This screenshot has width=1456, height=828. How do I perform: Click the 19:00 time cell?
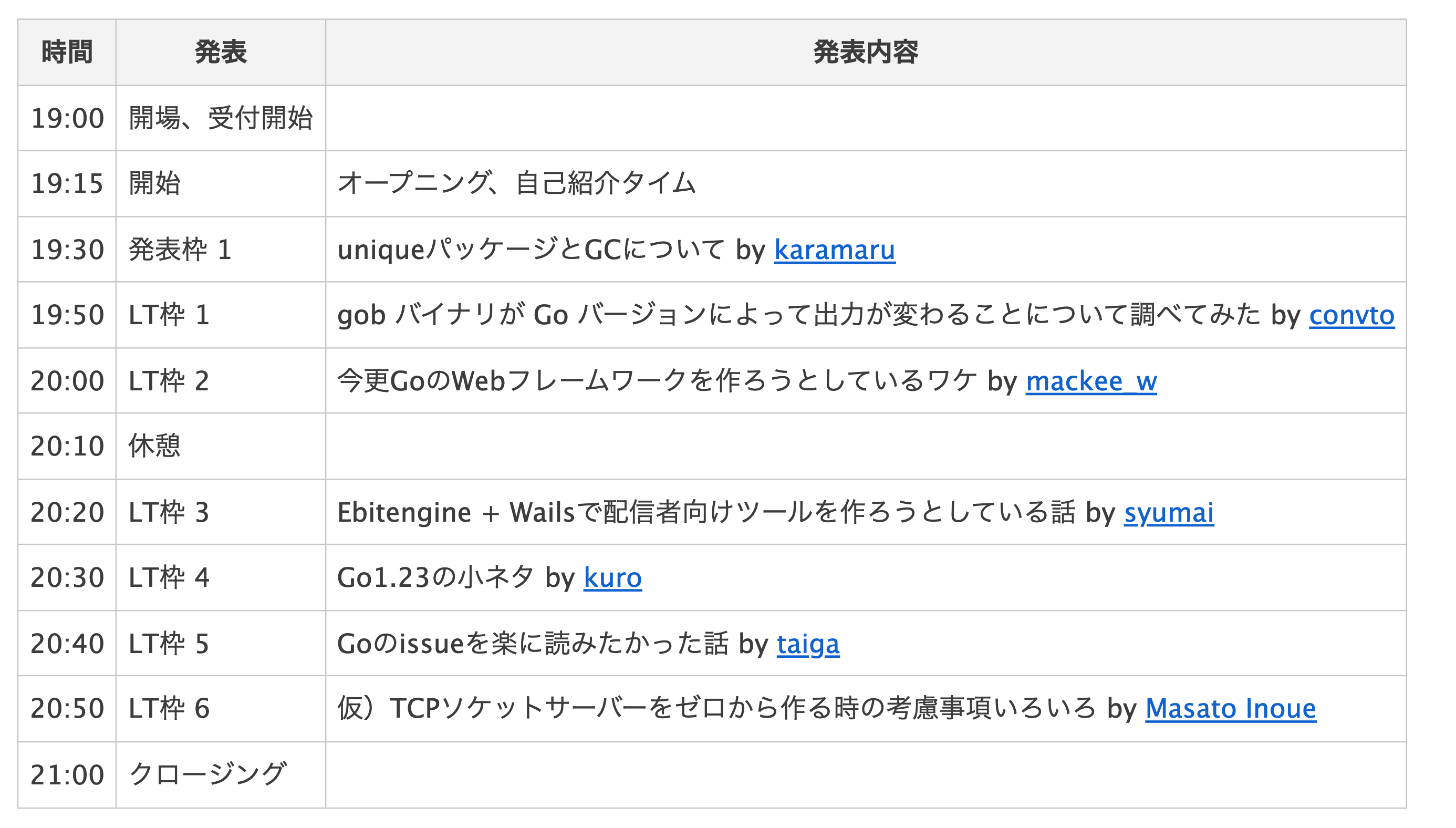pyautogui.click(x=67, y=118)
